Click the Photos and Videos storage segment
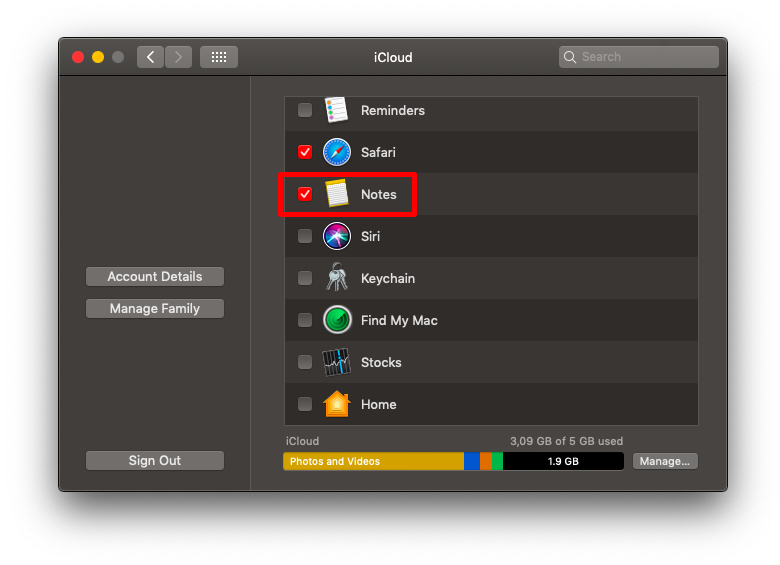780x565 pixels. pyautogui.click(x=374, y=461)
